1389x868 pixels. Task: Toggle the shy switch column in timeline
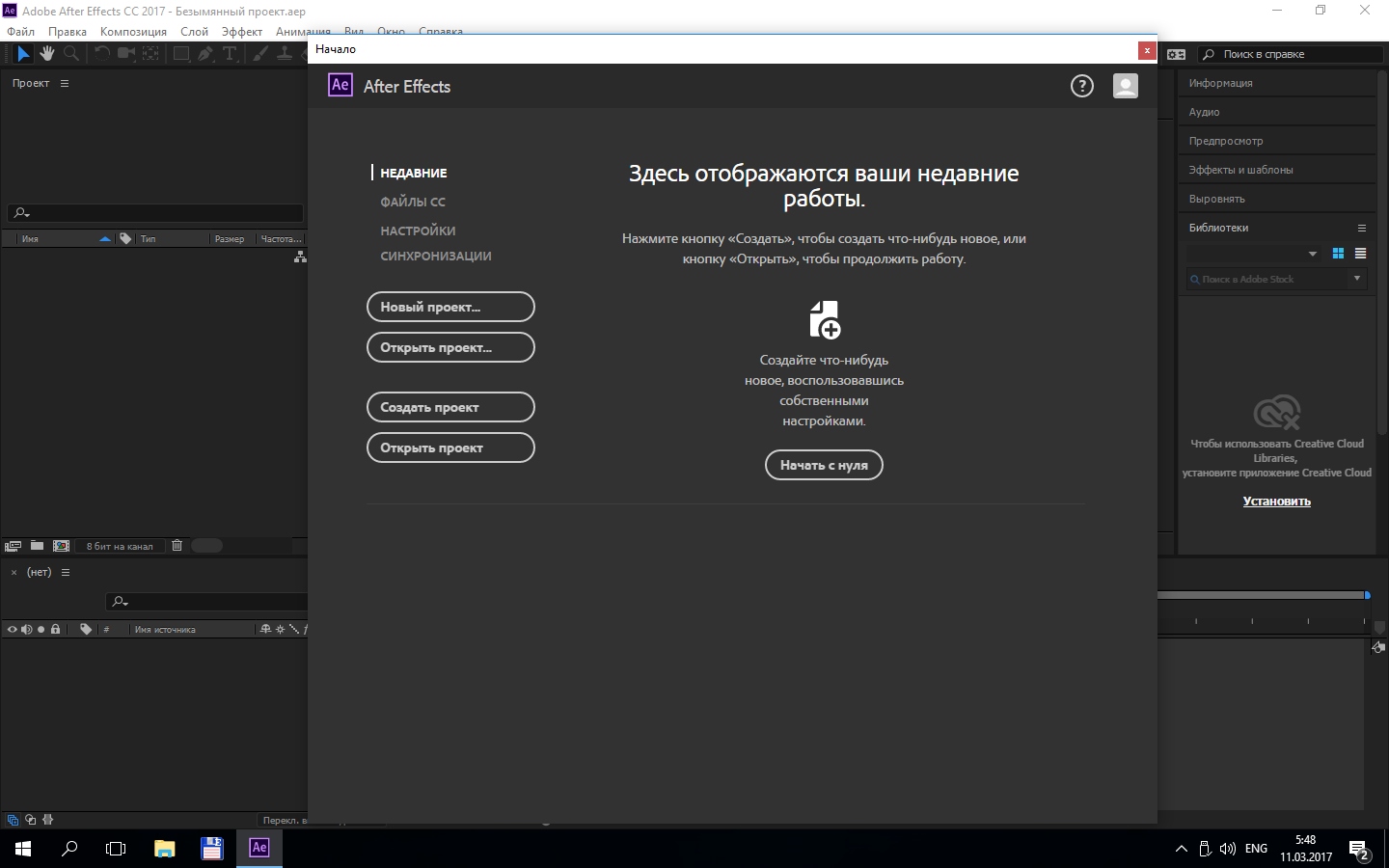[266, 629]
